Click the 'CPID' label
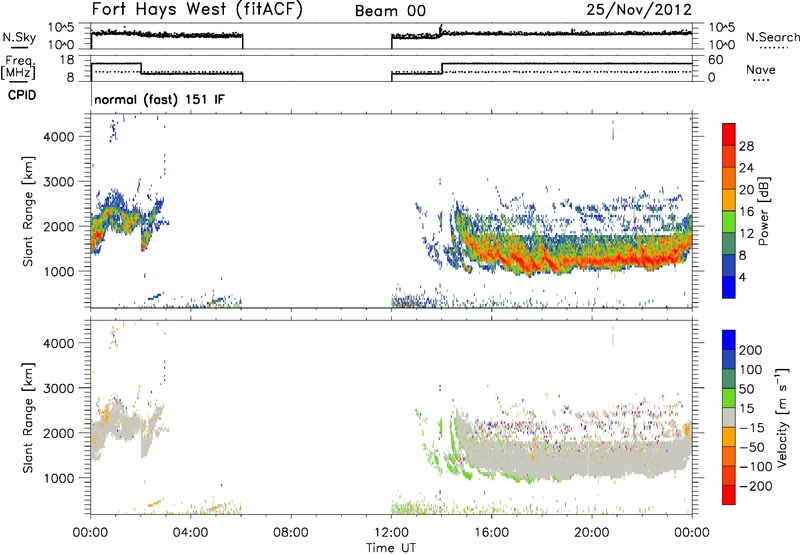This screenshot has height=554, width=800. pos(22,95)
